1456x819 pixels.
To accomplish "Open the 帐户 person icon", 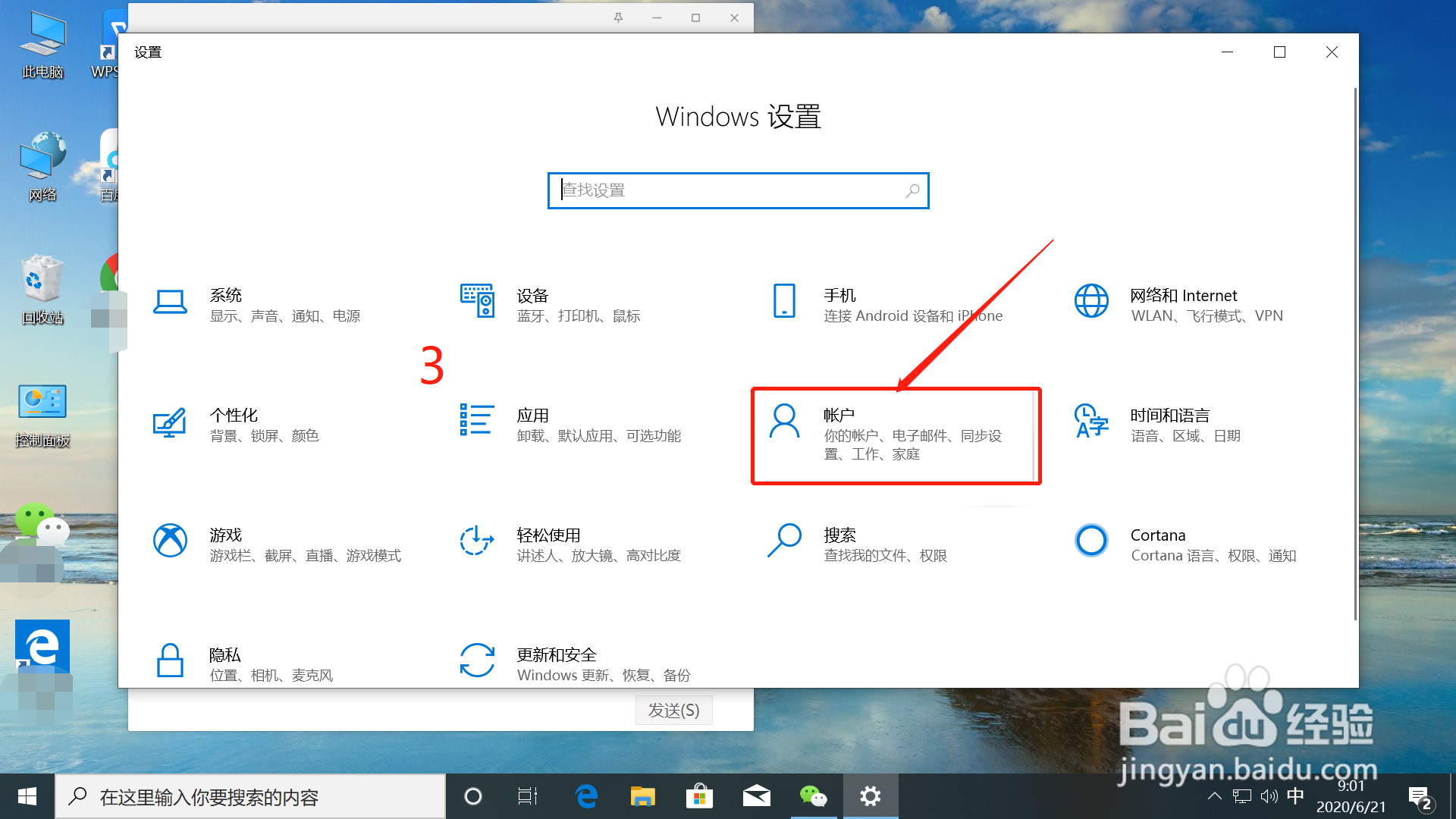I will pyautogui.click(x=784, y=421).
